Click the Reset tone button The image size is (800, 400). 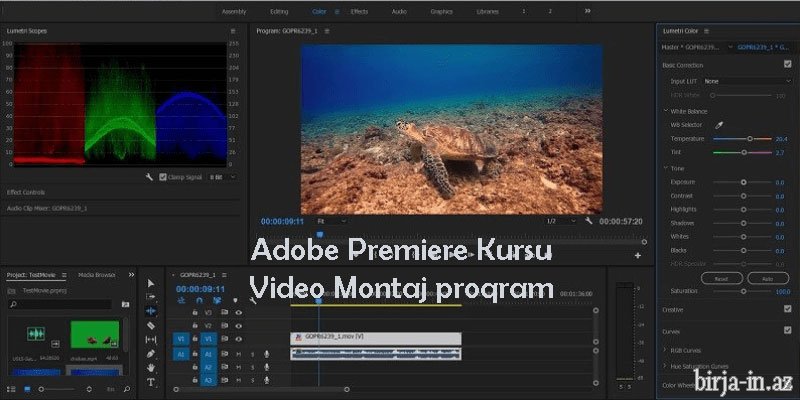pos(721,279)
